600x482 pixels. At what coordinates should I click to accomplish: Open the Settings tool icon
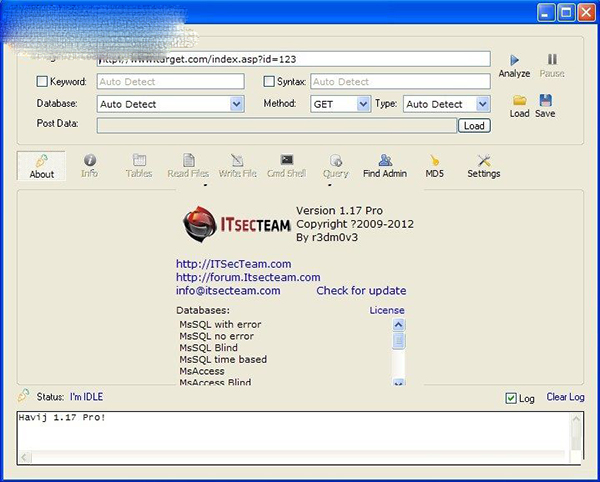click(484, 160)
